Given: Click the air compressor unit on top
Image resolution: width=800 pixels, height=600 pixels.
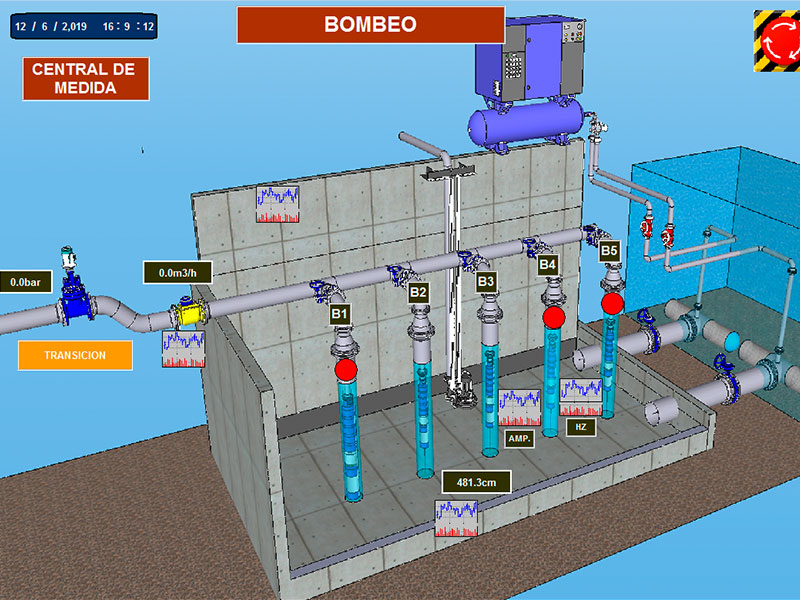Looking at the screenshot, I should (x=530, y=59).
